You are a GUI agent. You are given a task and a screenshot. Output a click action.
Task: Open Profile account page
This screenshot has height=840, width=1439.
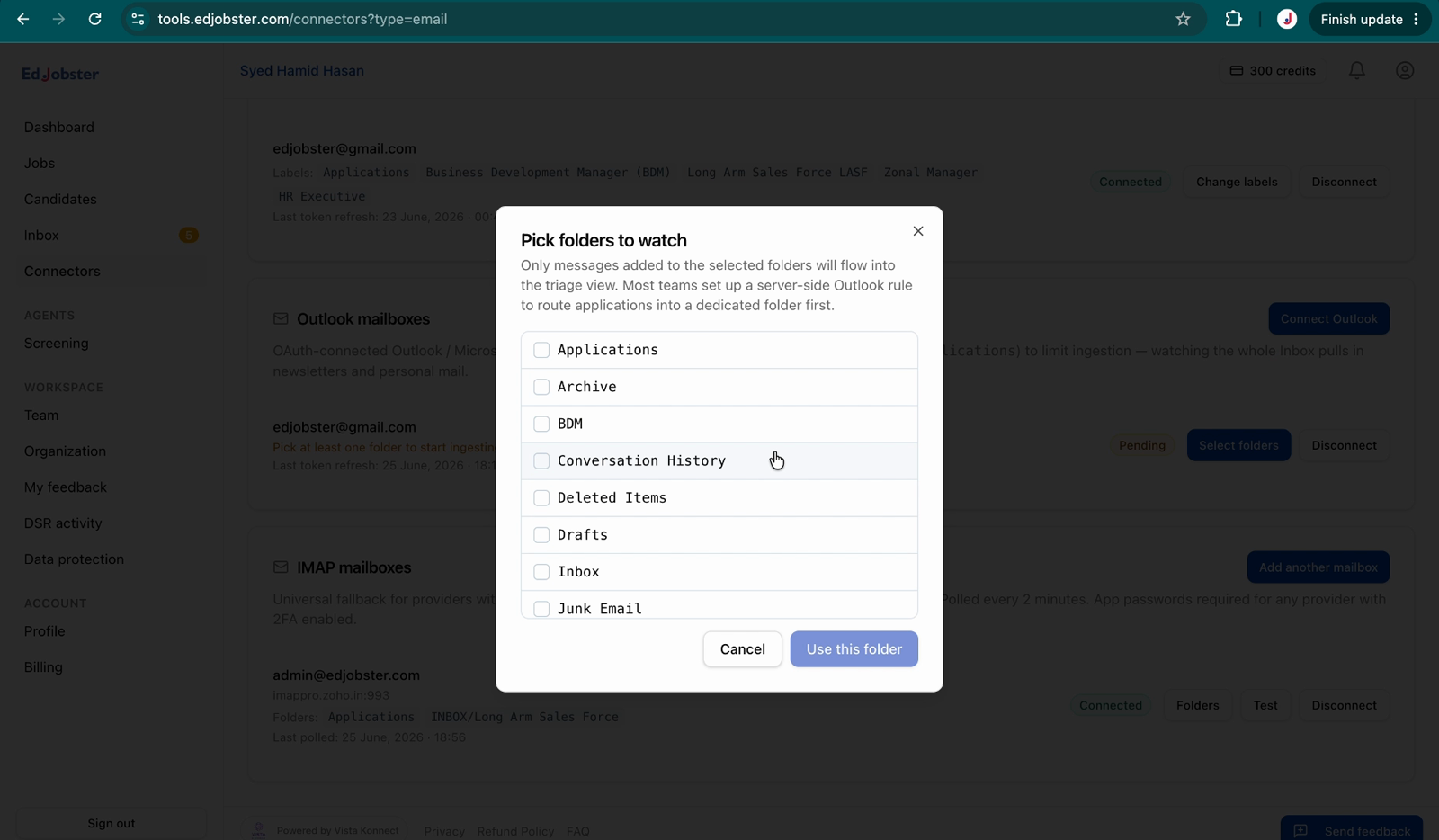tap(44, 631)
